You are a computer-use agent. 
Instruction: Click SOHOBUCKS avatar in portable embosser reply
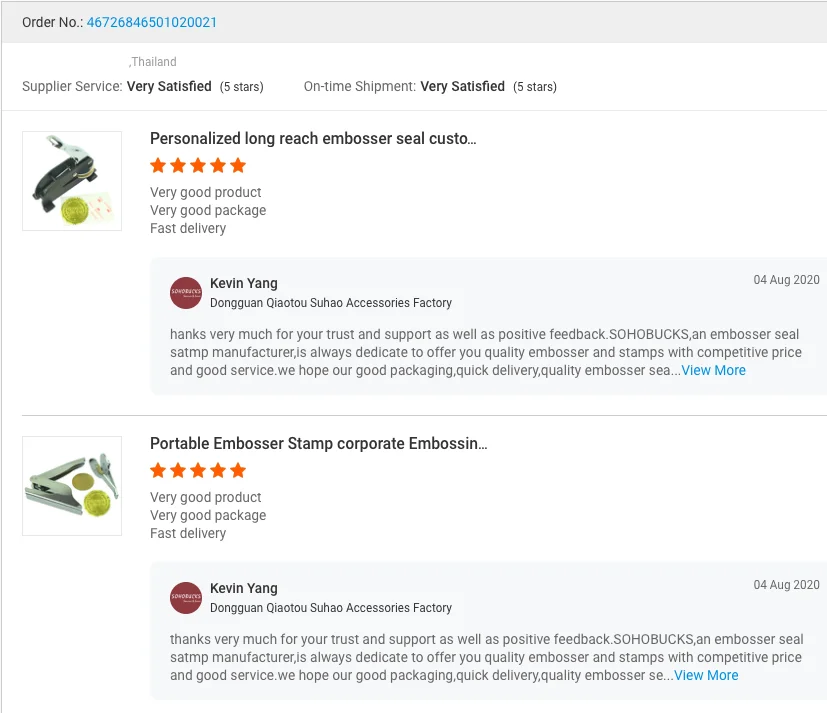point(186,598)
